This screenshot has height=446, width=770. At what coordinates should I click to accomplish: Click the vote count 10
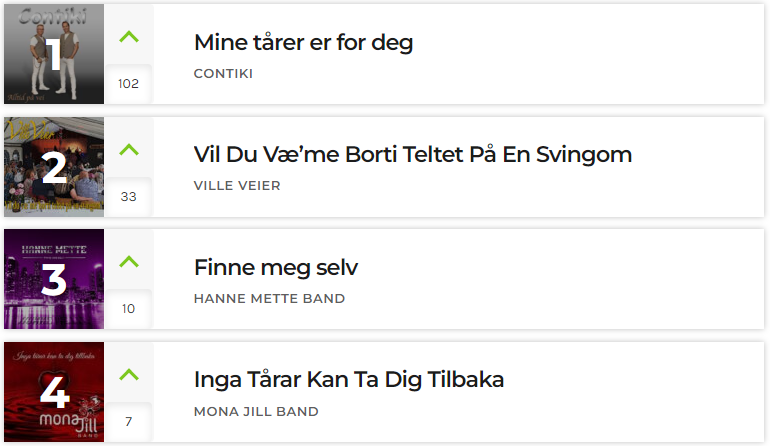pyautogui.click(x=129, y=308)
